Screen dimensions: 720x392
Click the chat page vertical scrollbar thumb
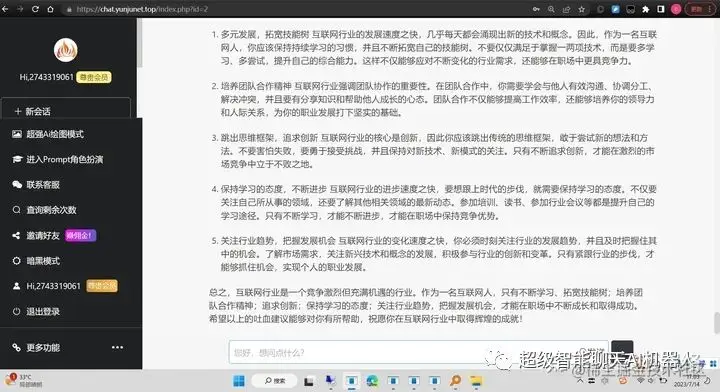(716, 323)
